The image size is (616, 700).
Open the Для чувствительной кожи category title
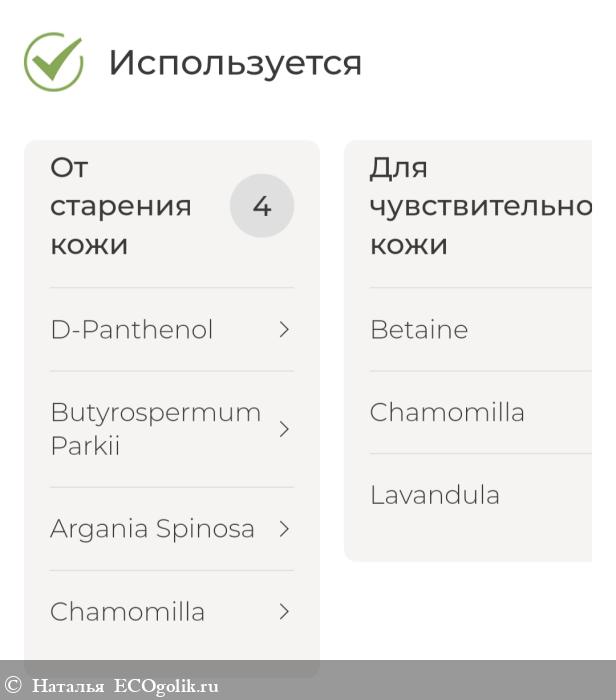480,206
